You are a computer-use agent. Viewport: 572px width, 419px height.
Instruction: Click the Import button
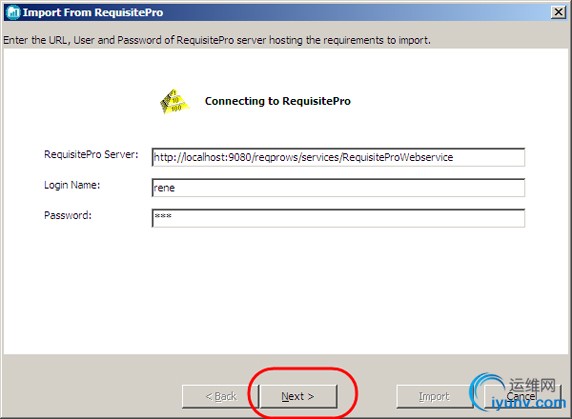434,396
